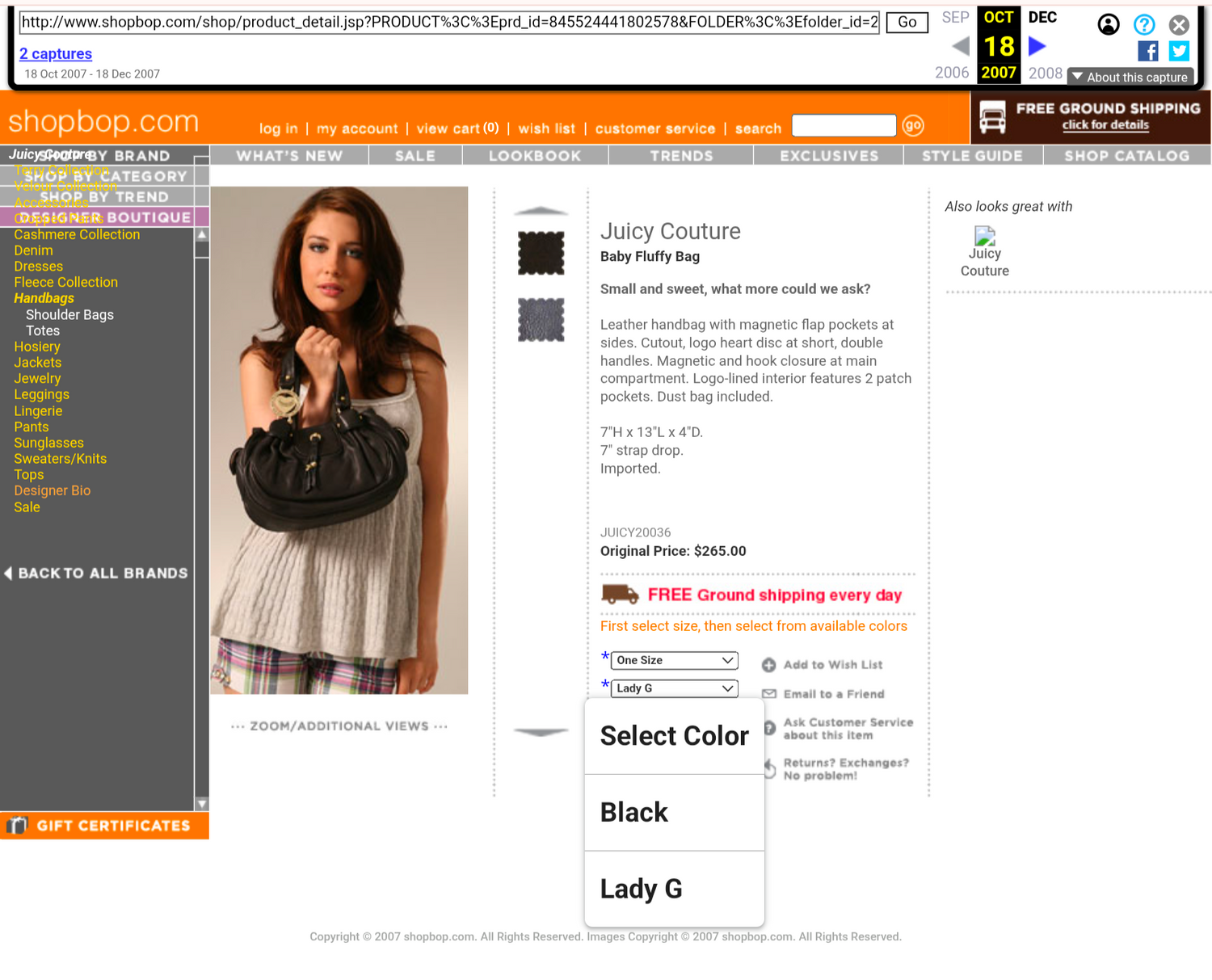Select the gray Lady G color swatch

pyautogui.click(x=541, y=320)
